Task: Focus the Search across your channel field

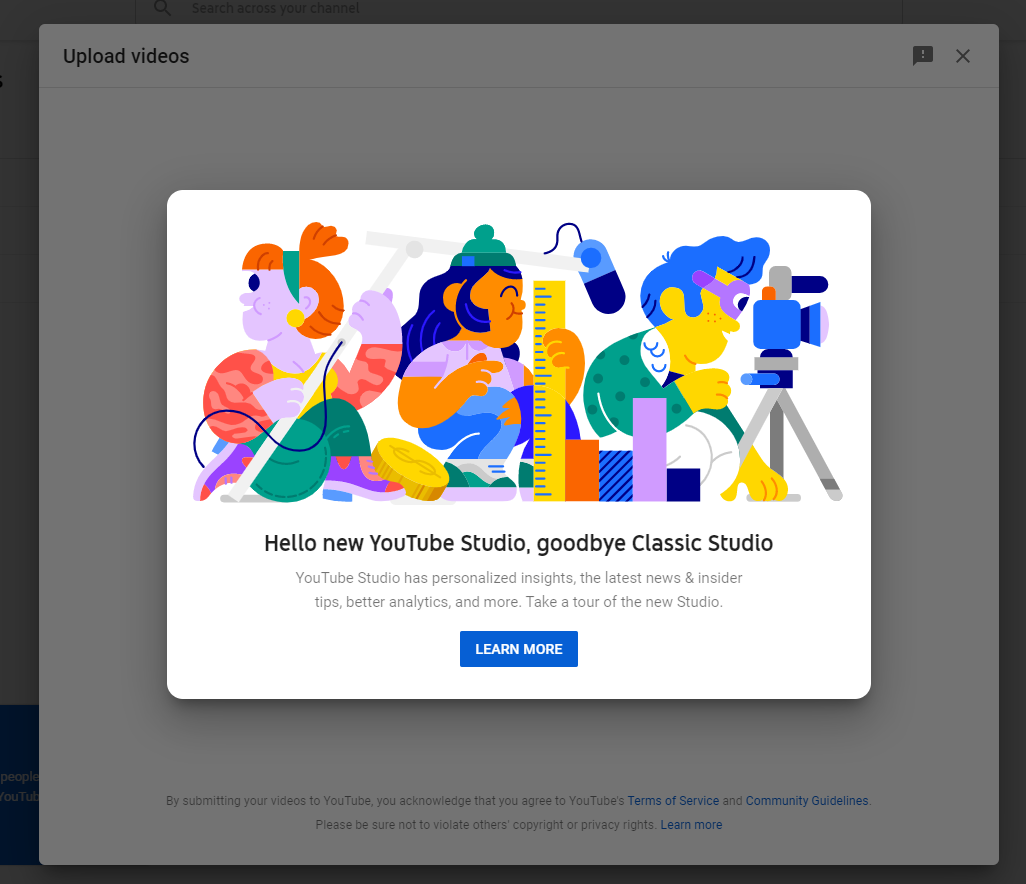Action: click(518, 9)
